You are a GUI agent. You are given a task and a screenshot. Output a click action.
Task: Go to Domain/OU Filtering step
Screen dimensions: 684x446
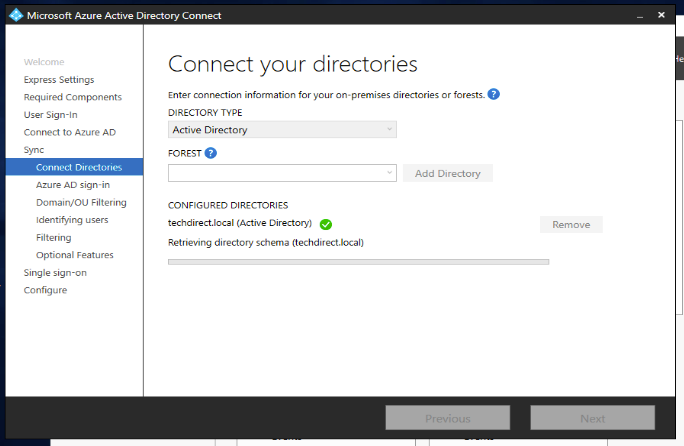[81, 202]
